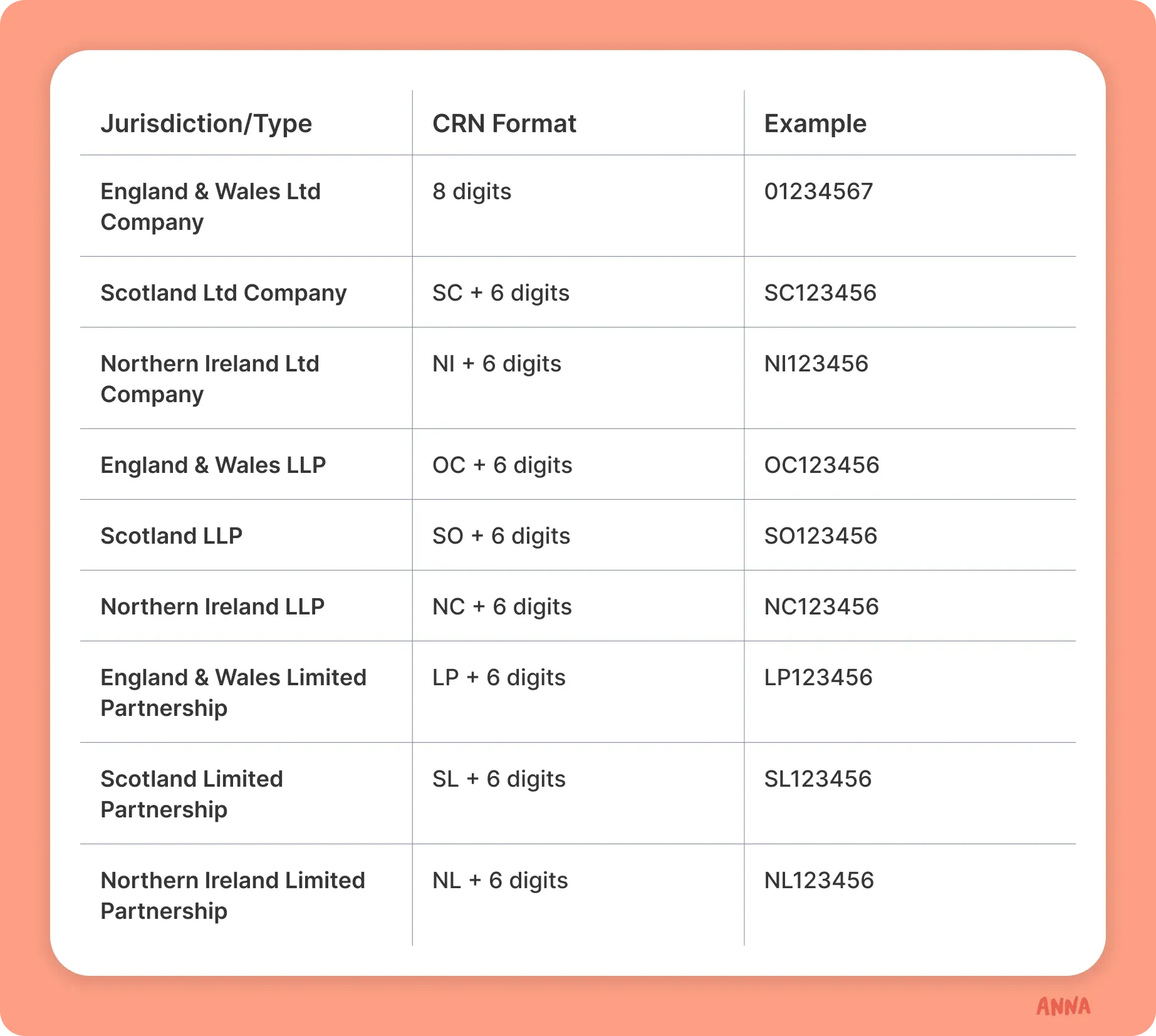Select the CRN Format column header
Image resolution: width=1156 pixels, height=1036 pixels.
(x=504, y=123)
